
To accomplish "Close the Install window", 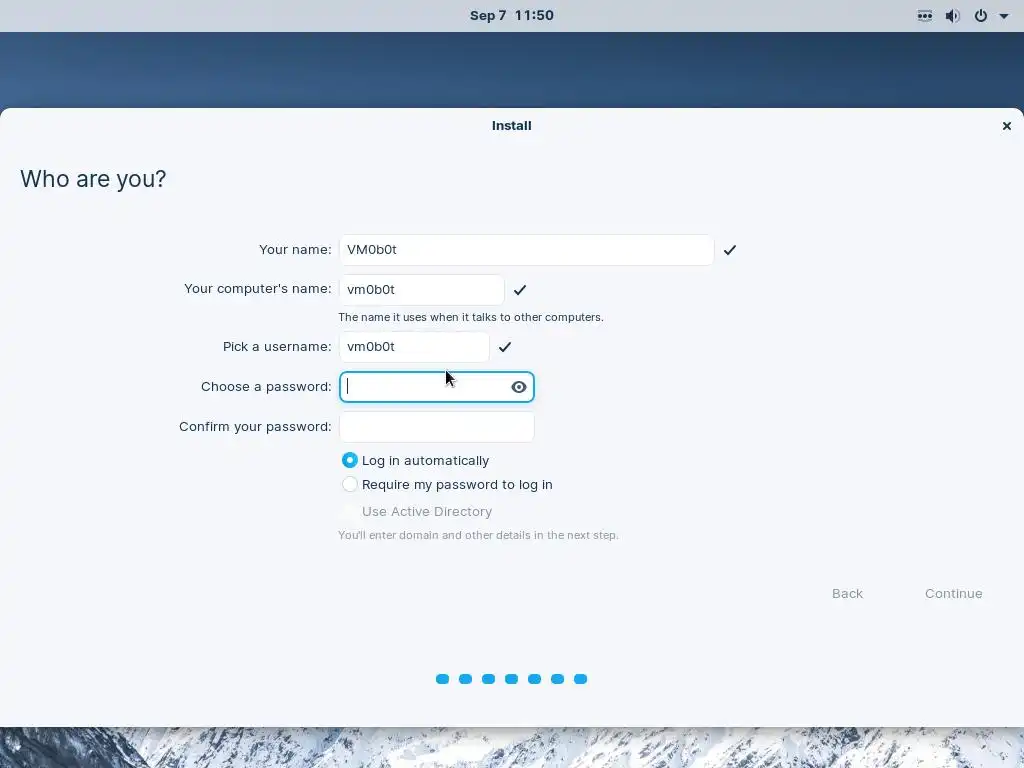I will tap(1006, 126).
